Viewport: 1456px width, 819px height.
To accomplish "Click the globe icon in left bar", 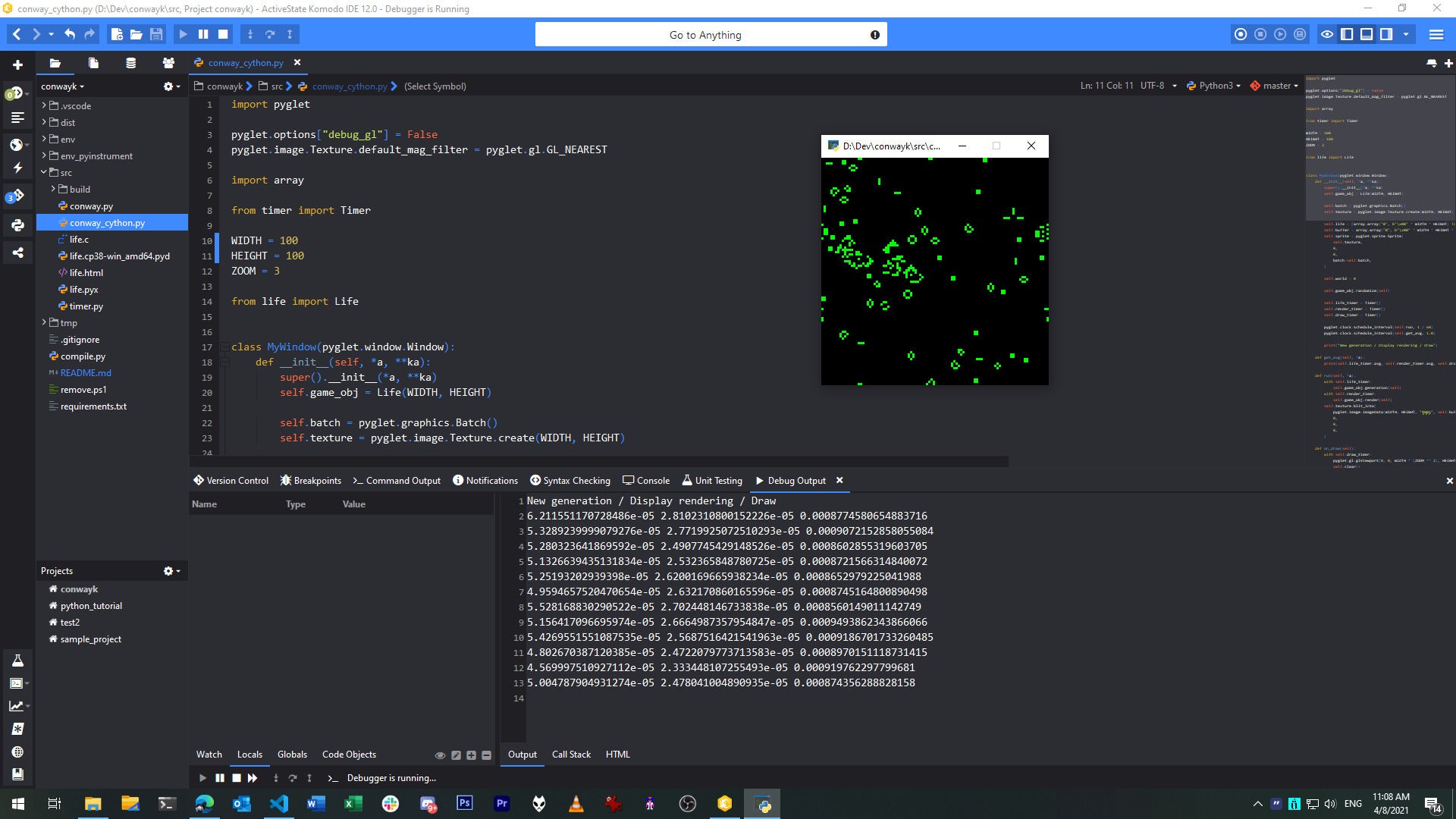I will point(17,752).
